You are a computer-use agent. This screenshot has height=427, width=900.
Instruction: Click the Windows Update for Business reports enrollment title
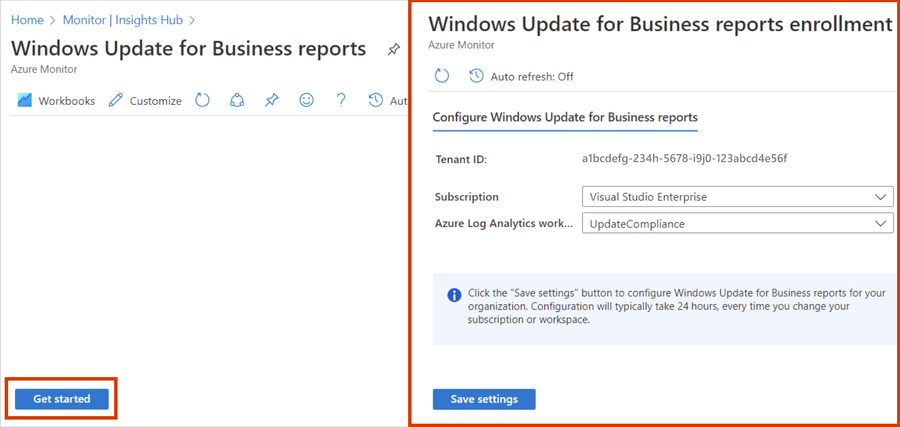pos(660,24)
